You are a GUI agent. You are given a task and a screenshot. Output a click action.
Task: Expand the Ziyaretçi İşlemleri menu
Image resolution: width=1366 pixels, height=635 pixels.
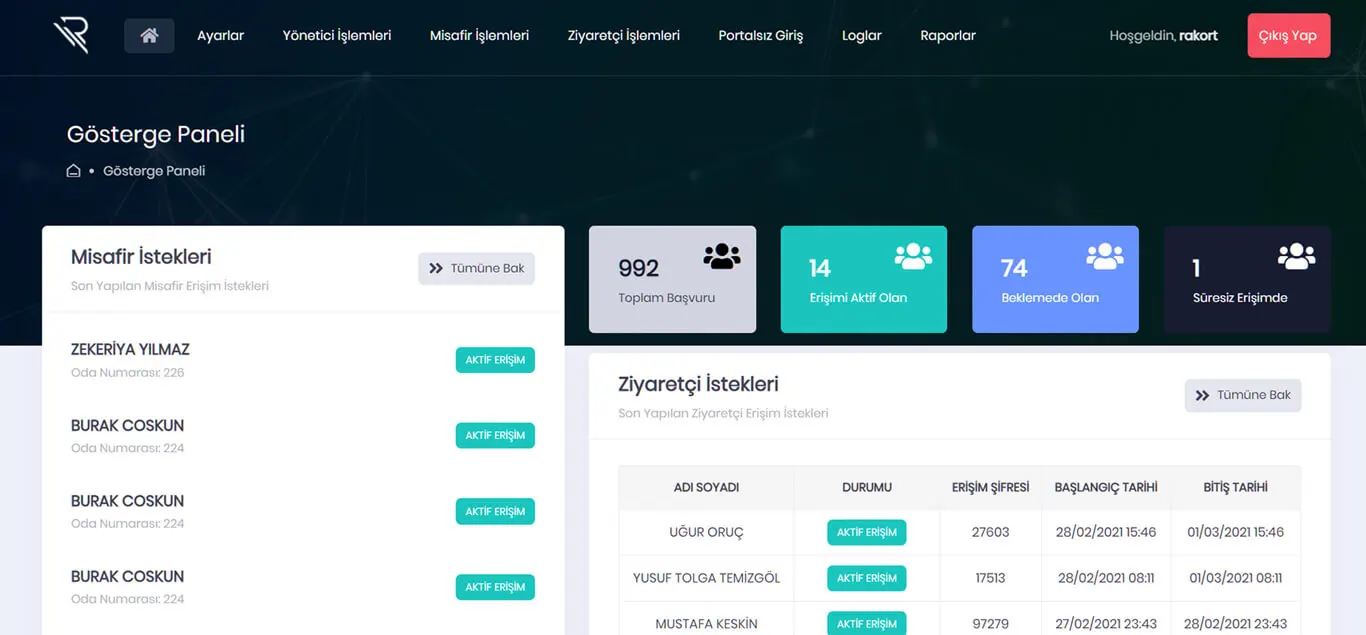[x=623, y=36]
